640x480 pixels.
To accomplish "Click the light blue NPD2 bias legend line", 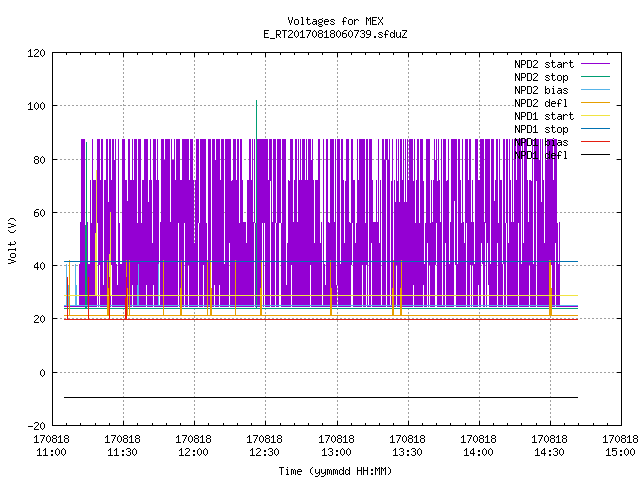I will pyautogui.click(x=595, y=90).
